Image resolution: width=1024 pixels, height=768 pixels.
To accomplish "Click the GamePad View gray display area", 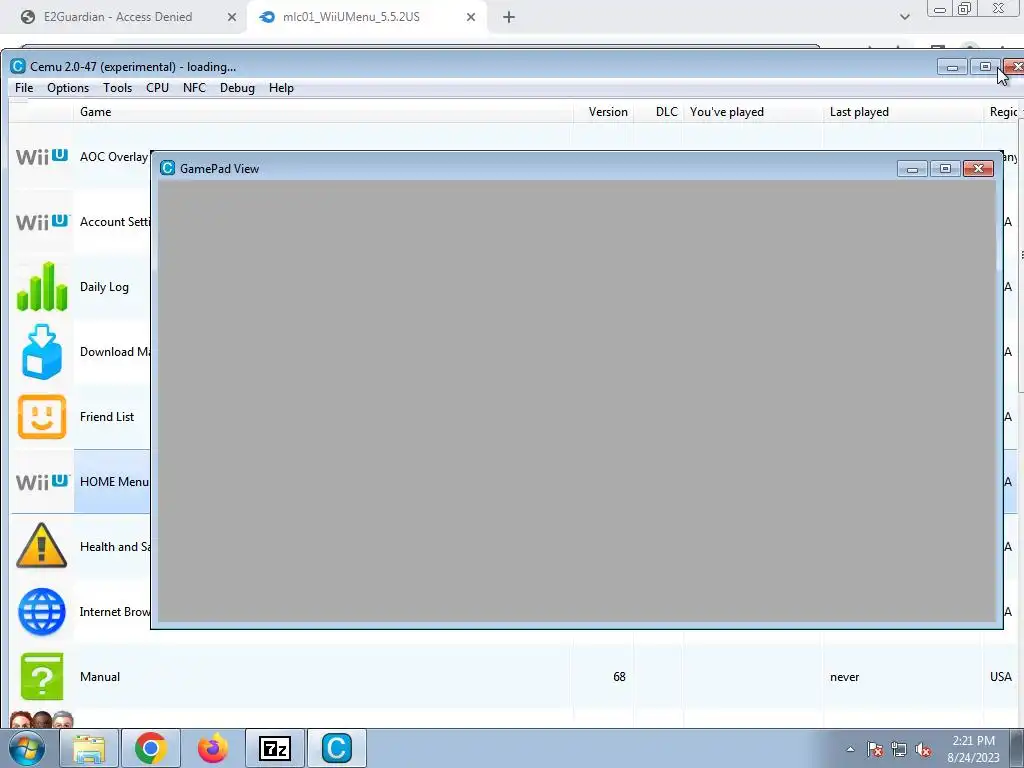I will click(x=577, y=401).
